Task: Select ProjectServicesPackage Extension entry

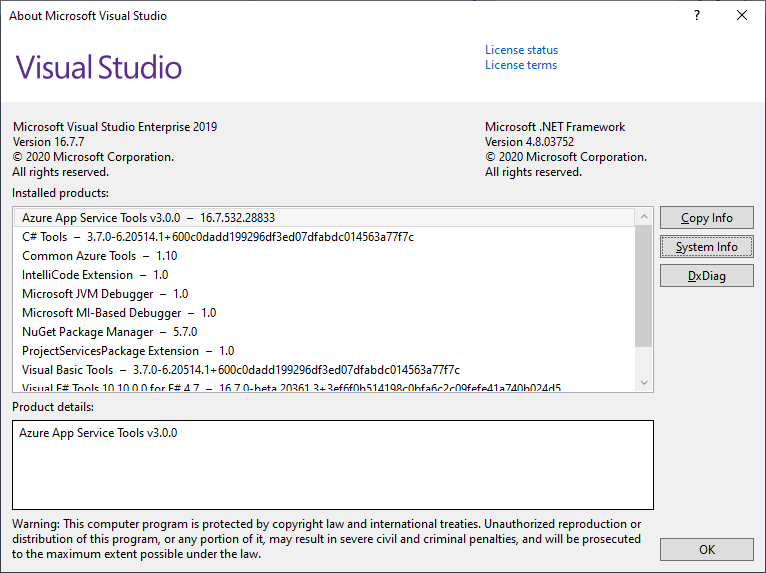Action: point(324,351)
